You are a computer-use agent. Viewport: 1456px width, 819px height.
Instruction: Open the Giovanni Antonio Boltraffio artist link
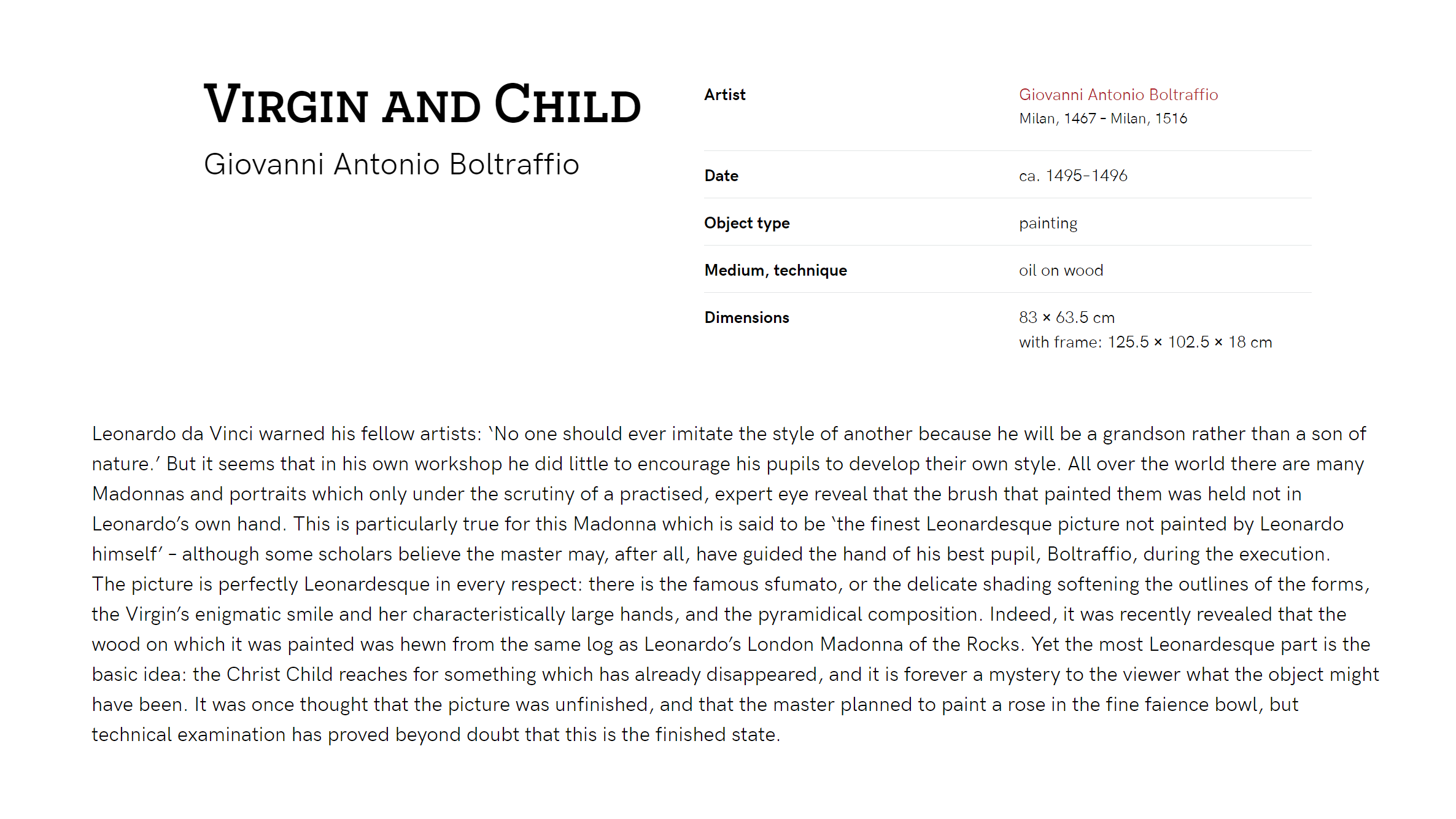coord(1118,95)
